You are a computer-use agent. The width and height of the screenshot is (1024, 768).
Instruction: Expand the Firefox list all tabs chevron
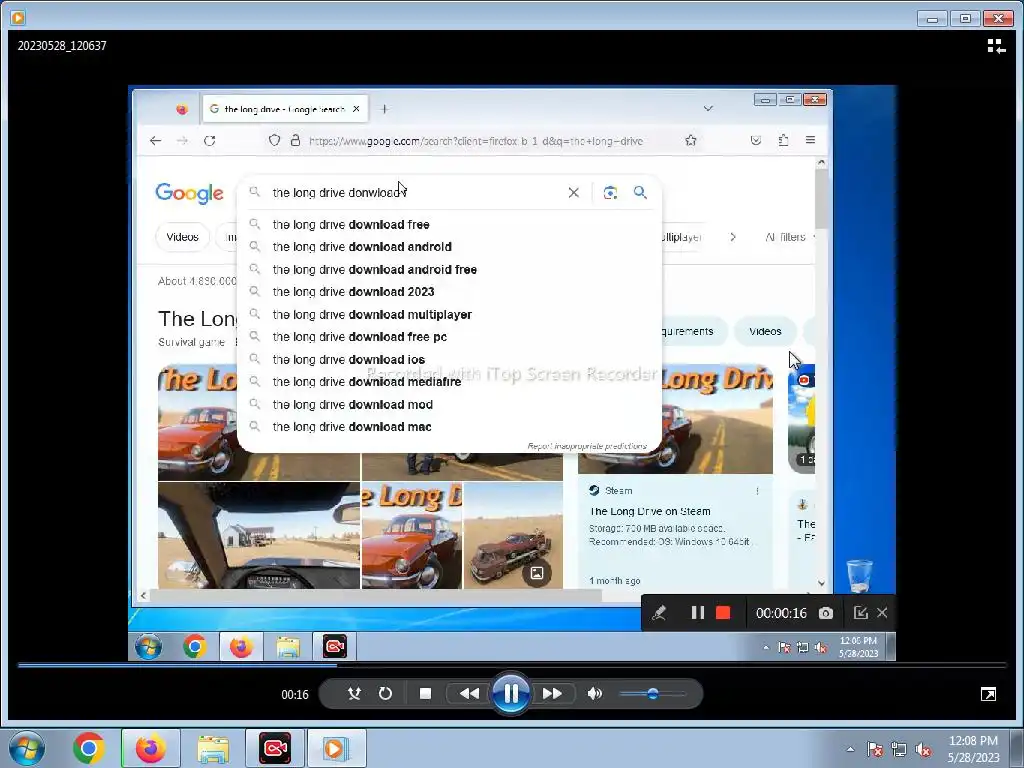708,108
